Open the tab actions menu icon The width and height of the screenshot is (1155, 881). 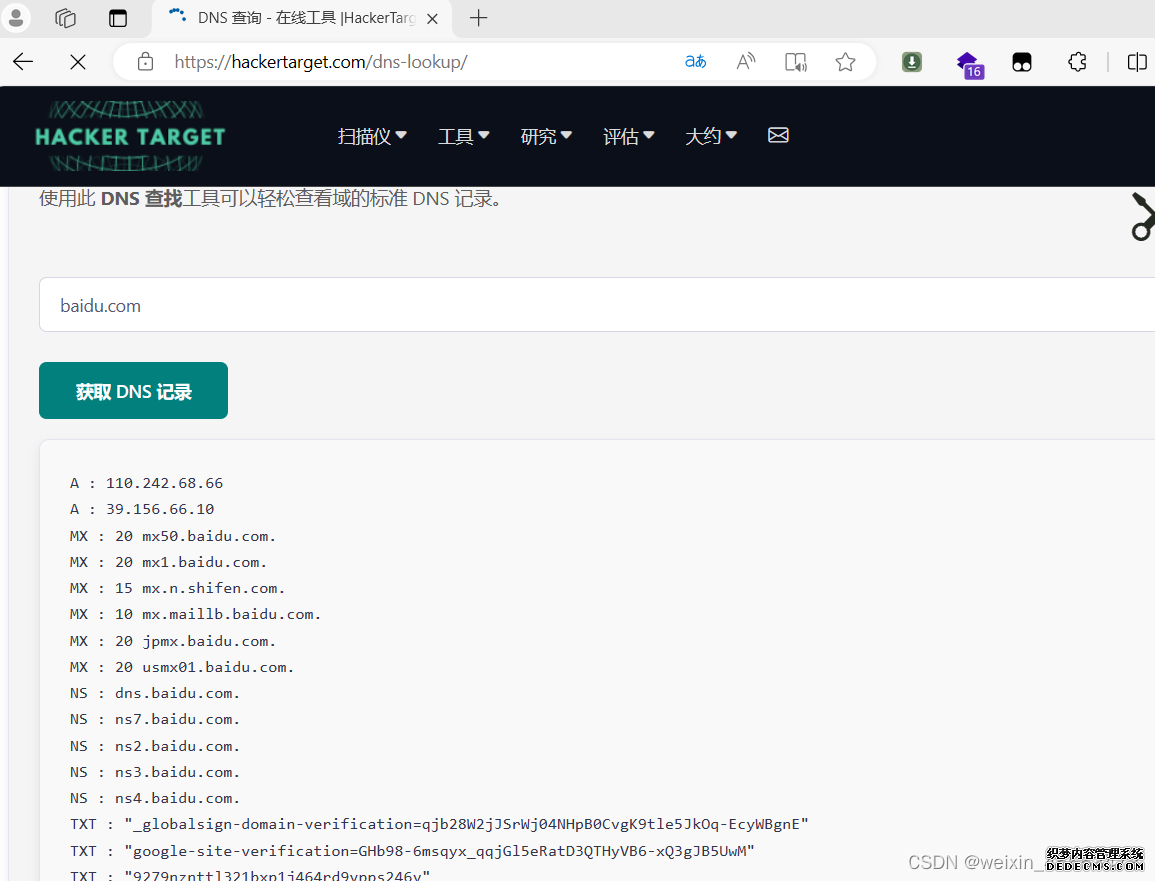(x=118, y=18)
